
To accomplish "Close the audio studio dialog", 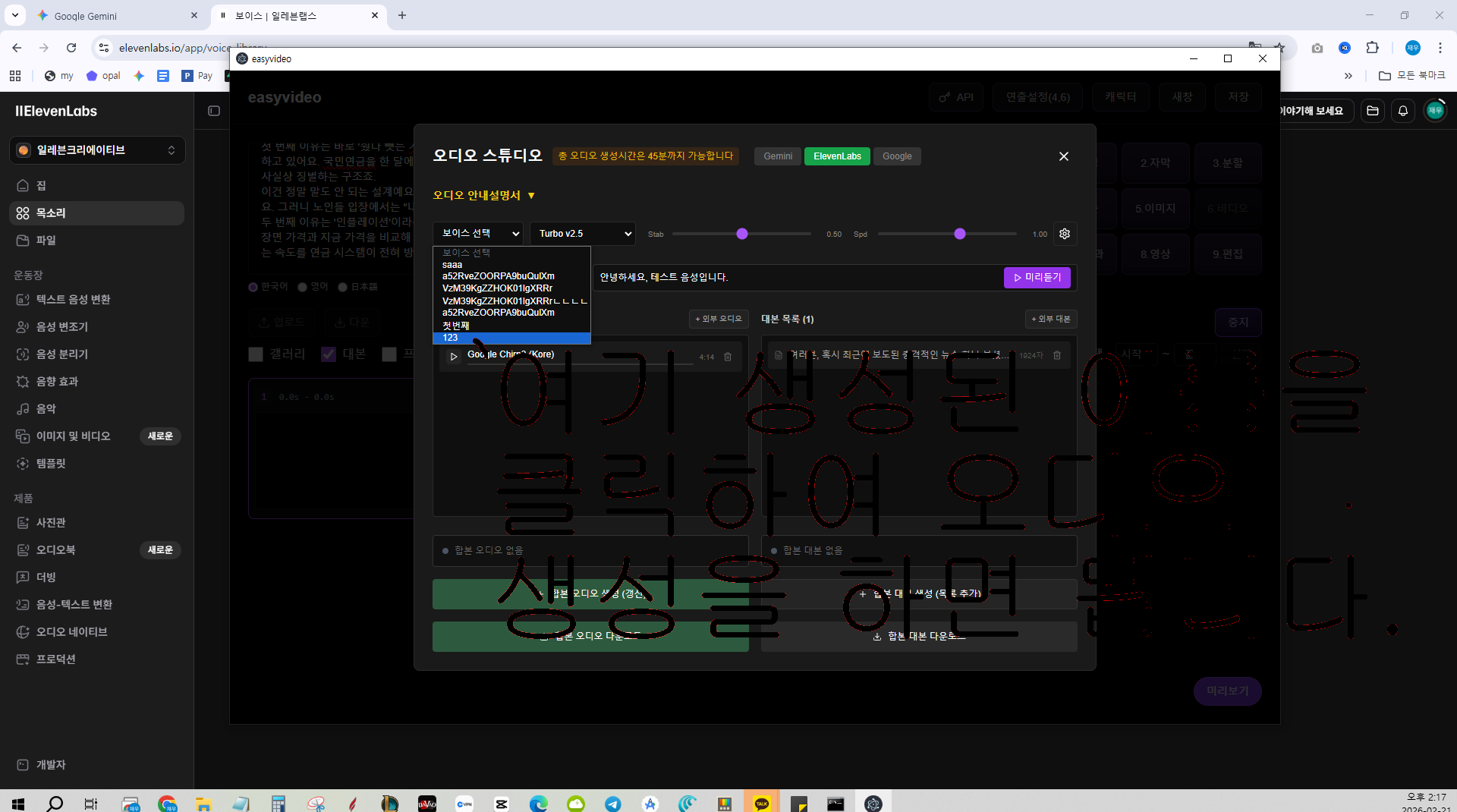I will coord(1064,156).
